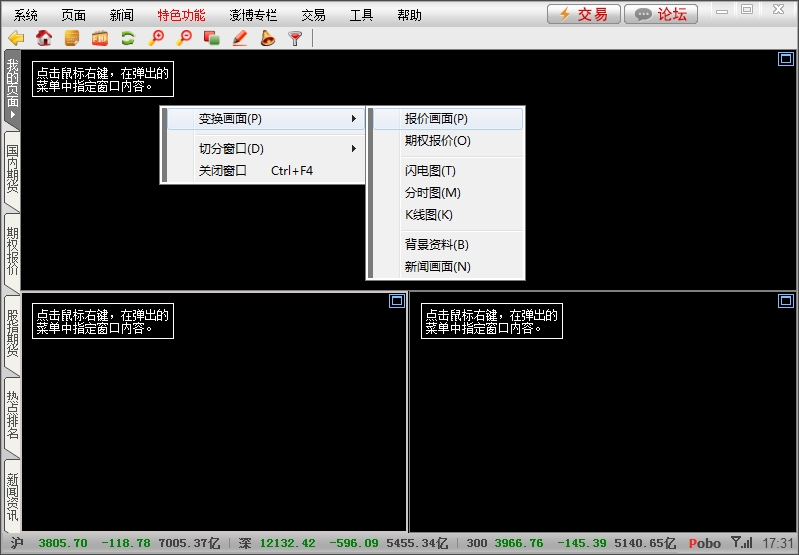Select the red pencil drawing tool
The image size is (799, 555).
point(239,38)
